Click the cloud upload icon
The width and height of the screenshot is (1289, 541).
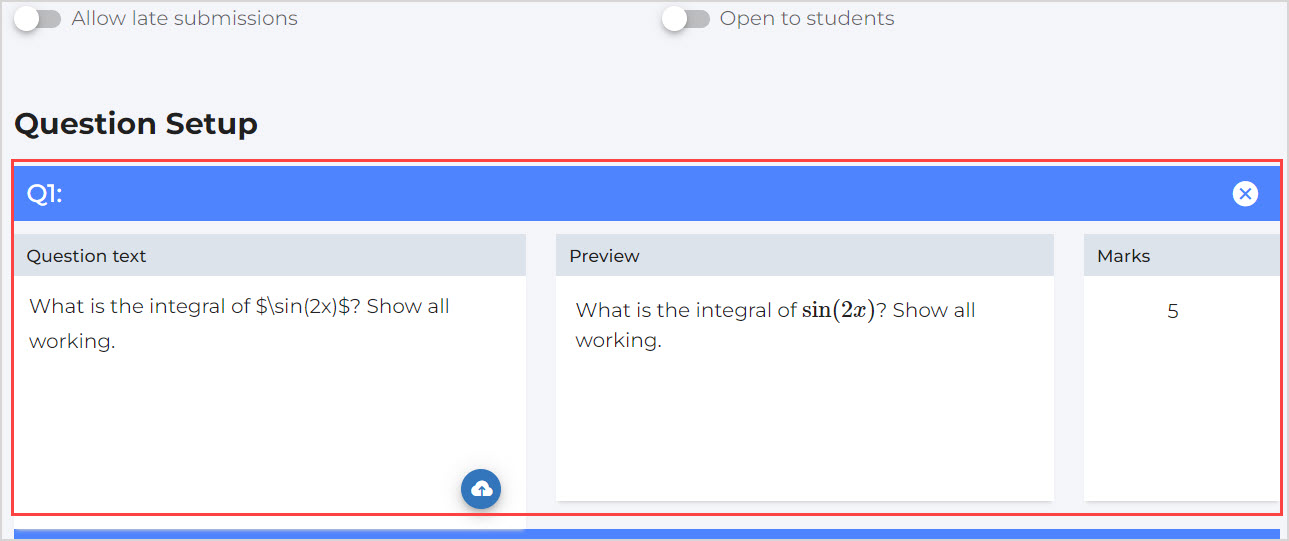(x=481, y=489)
